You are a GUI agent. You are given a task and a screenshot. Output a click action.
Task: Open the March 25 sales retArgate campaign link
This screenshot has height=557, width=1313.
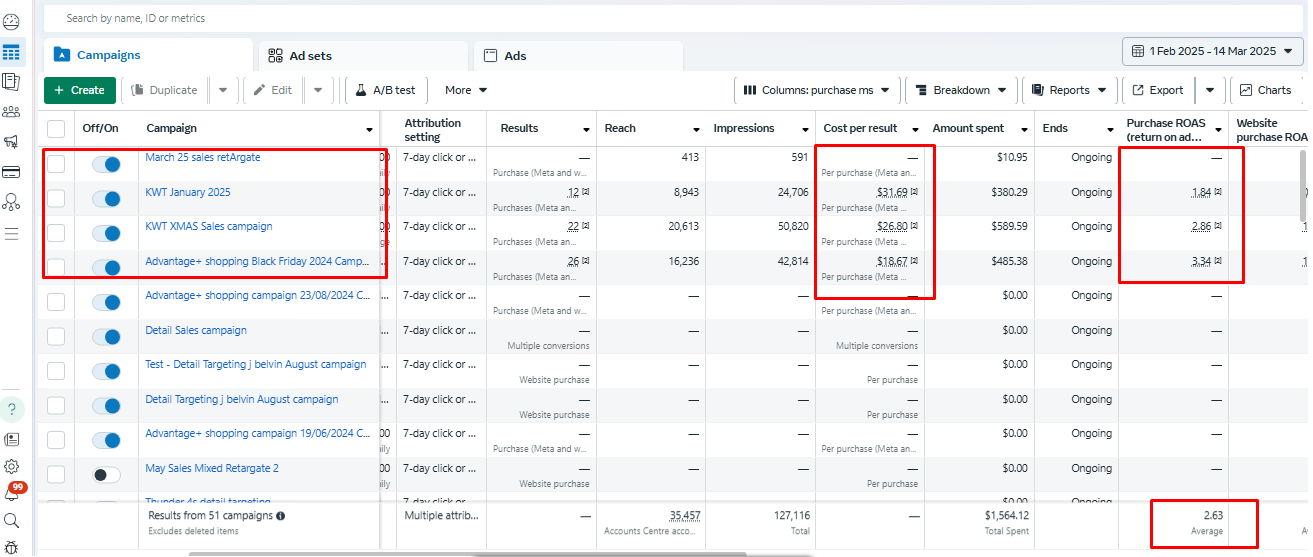coord(203,157)
